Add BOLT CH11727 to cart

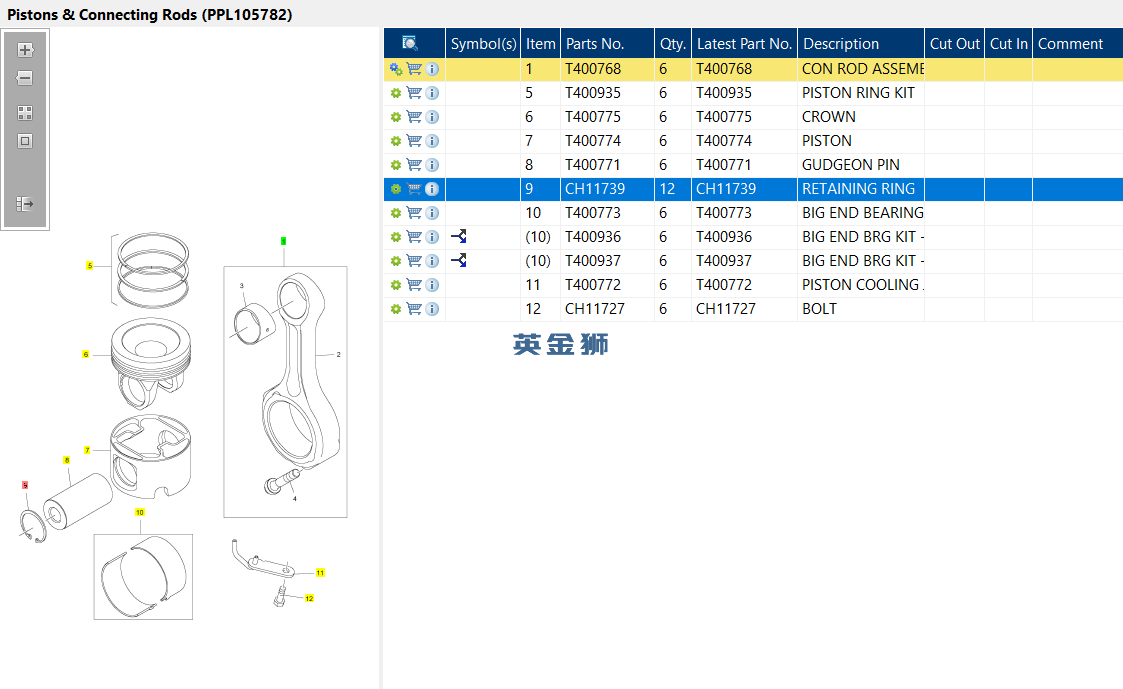[414, 309]
